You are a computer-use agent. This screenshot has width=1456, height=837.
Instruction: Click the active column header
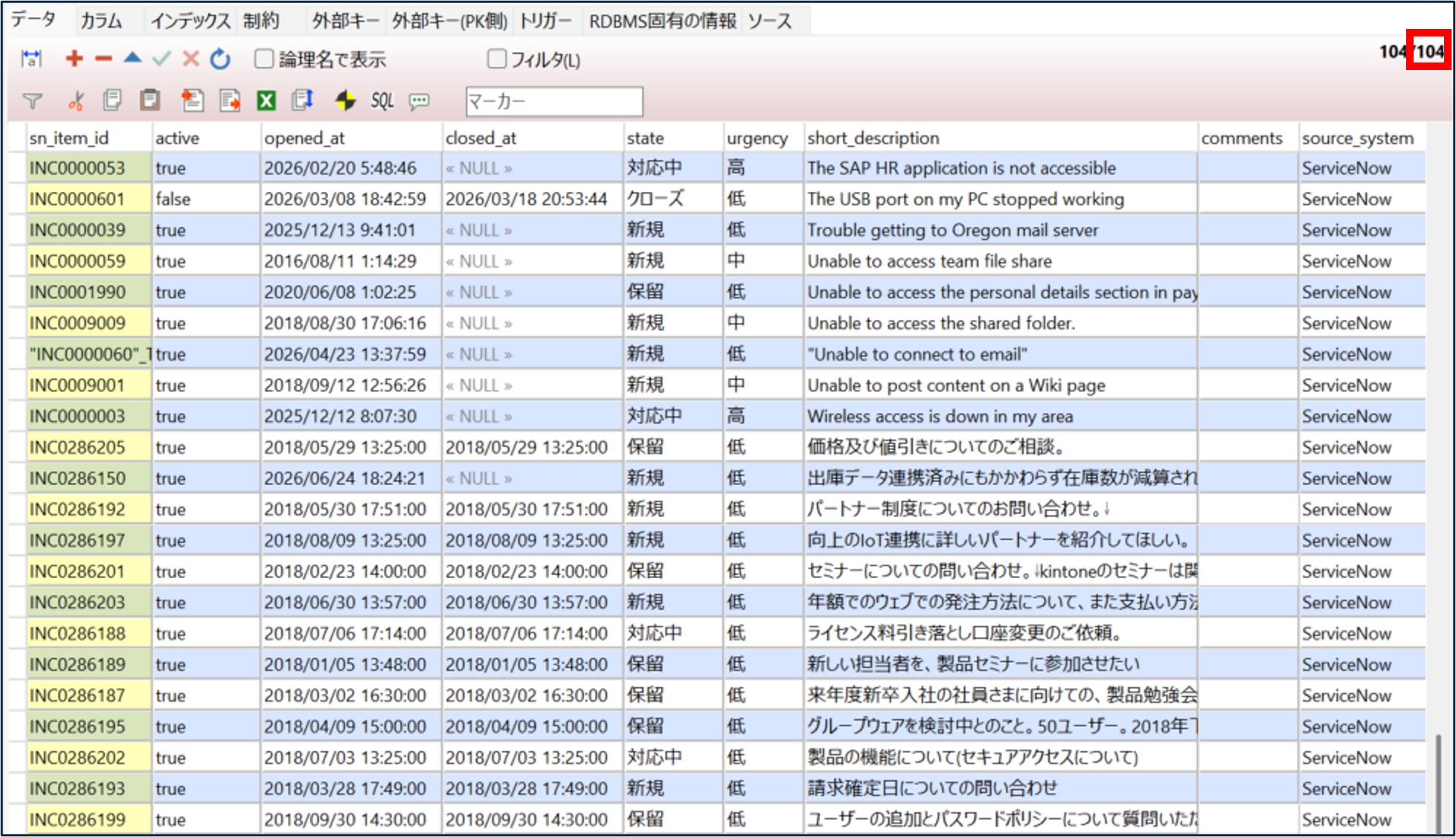206,138
